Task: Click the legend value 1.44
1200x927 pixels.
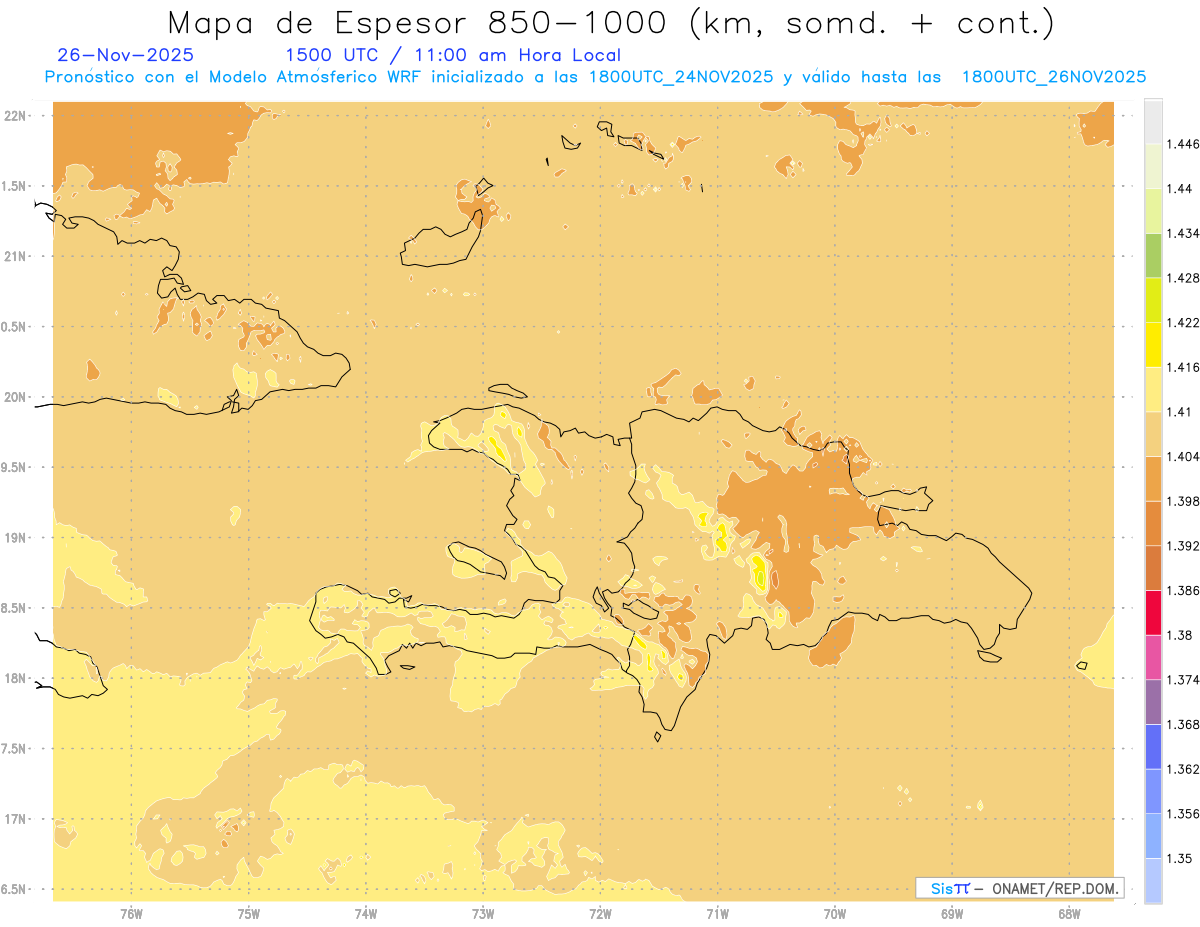Action: tap(1181, 189)
